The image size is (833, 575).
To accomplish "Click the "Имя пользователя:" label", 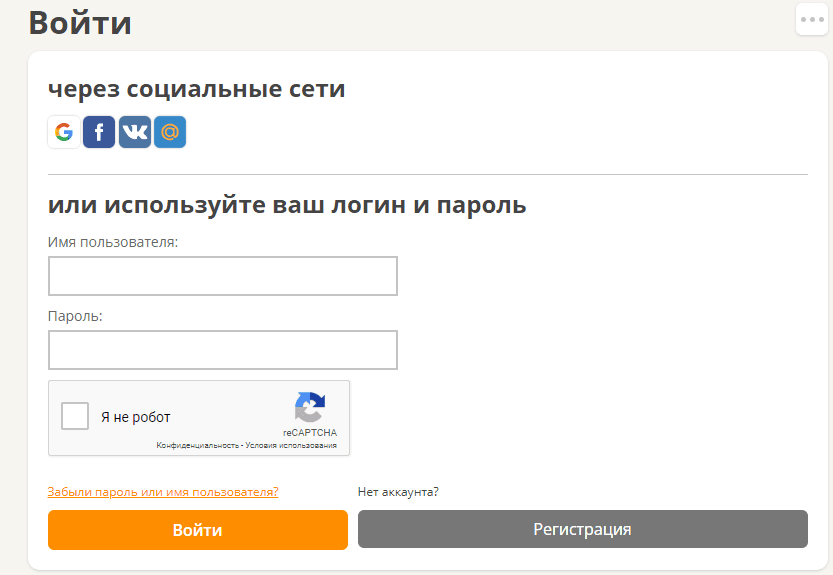I will tap(113, 242).
